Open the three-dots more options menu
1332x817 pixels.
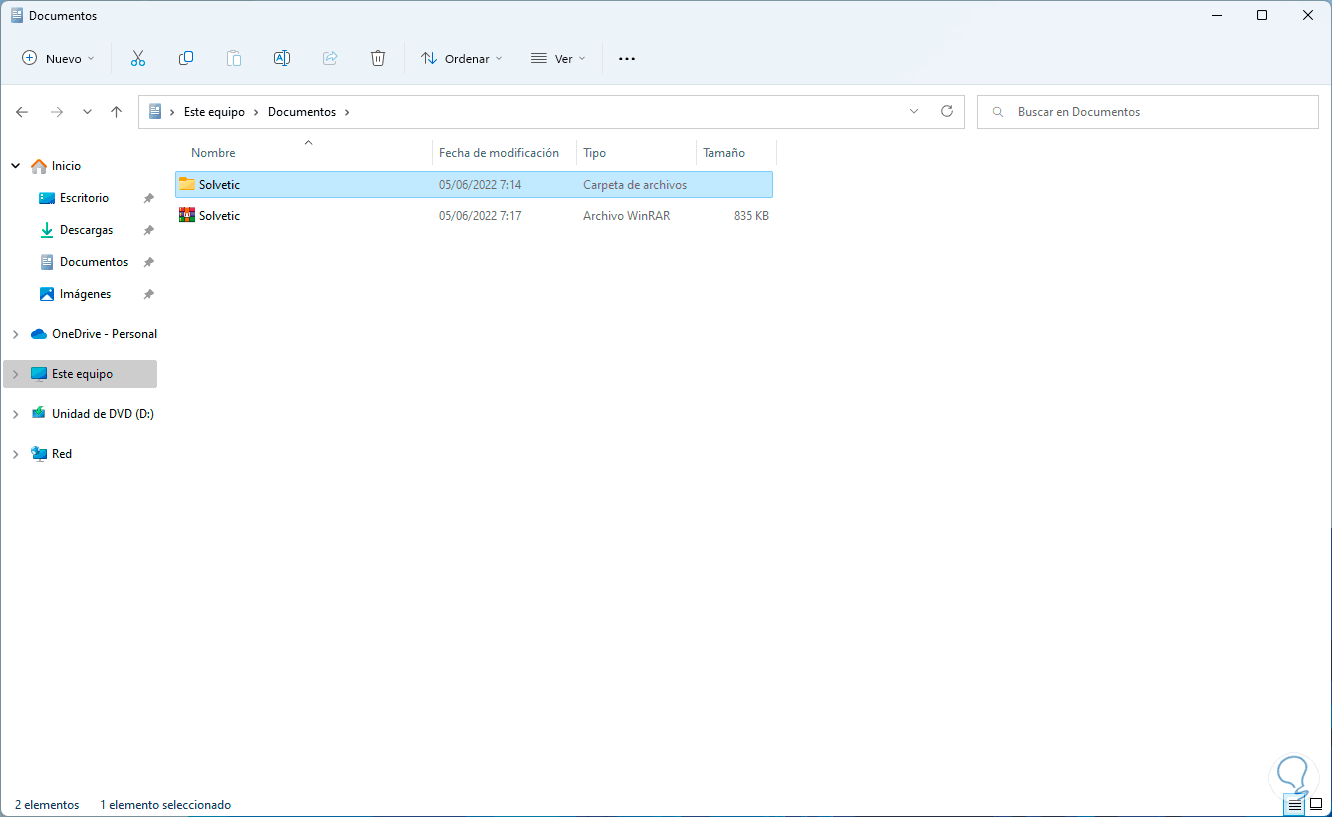pos(627,58)
